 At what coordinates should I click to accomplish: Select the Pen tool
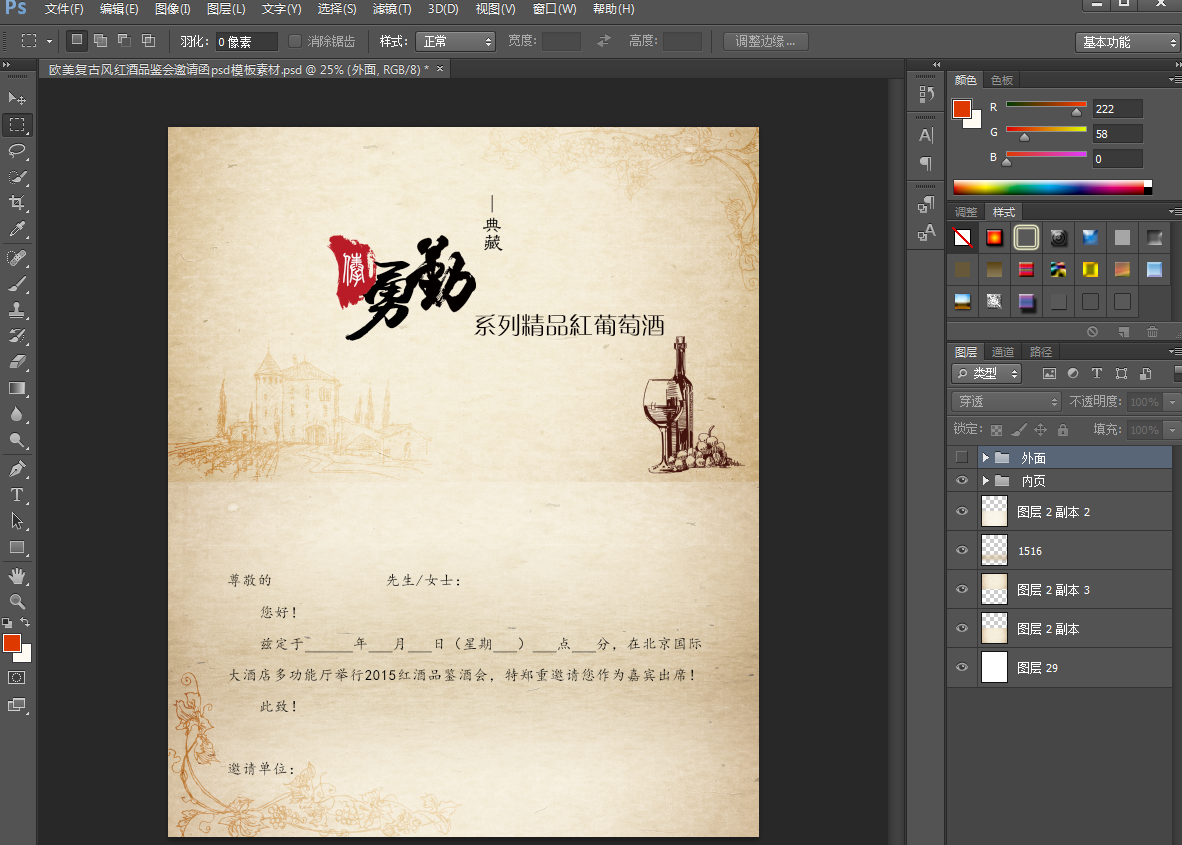click(17, 469)
